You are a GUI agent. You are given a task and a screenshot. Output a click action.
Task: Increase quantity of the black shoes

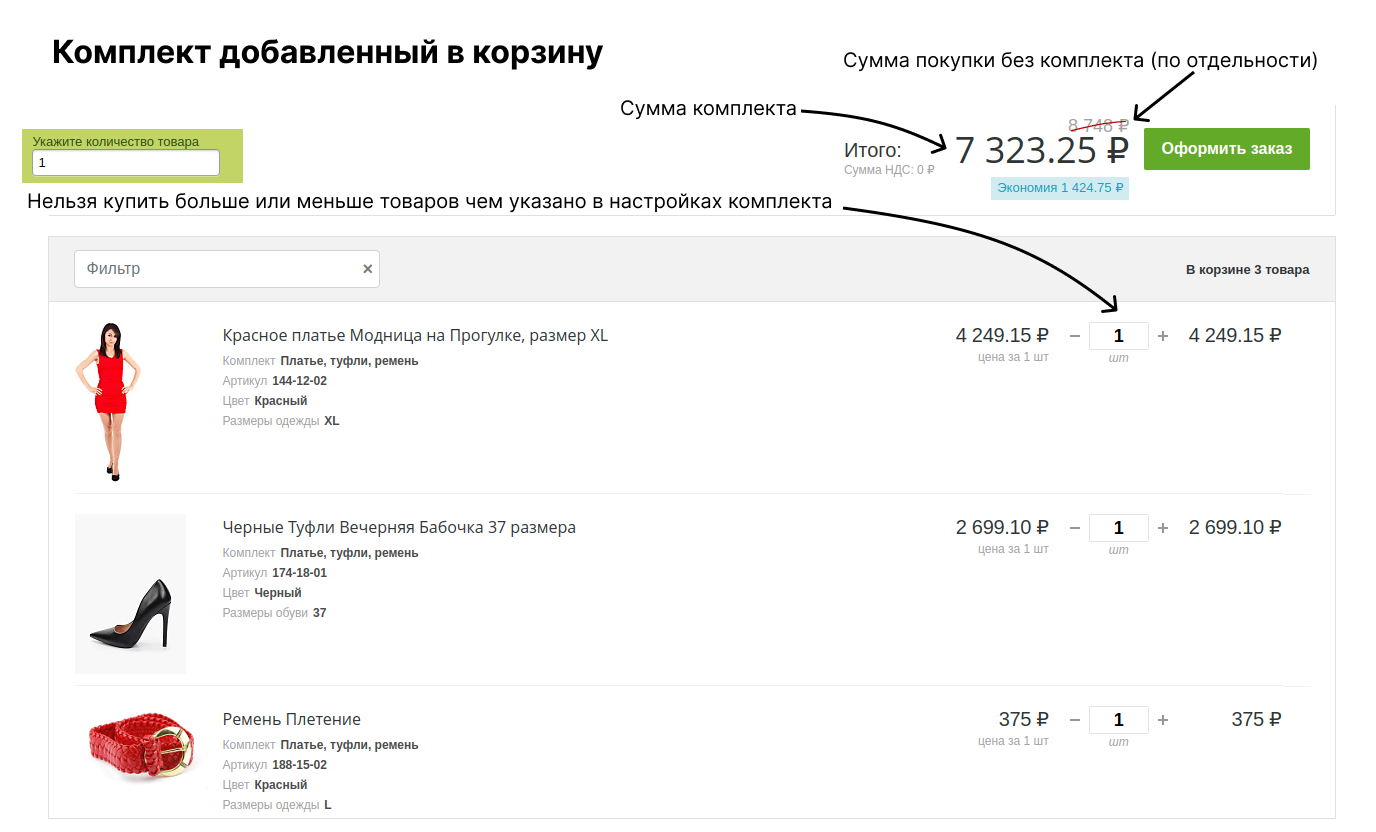pyautogui.click(x=1163, y=528)
